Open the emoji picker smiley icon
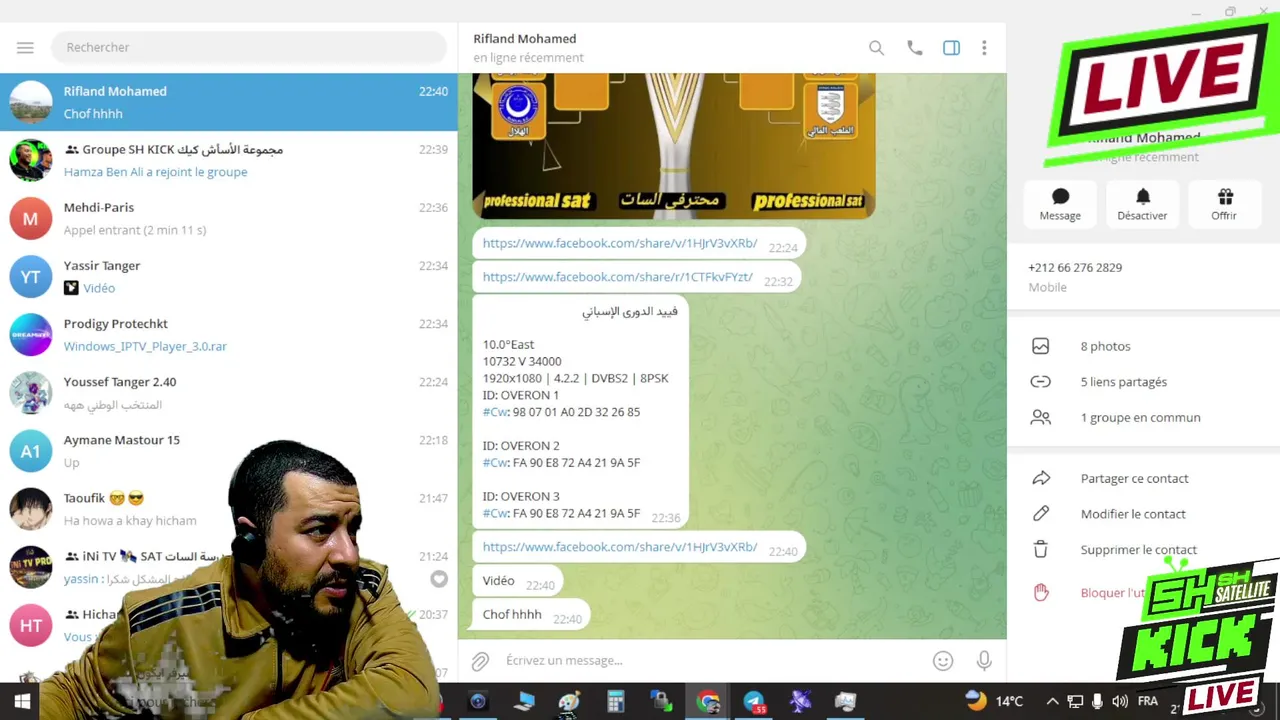The image size is (1280, 720). tap(942, 661)
